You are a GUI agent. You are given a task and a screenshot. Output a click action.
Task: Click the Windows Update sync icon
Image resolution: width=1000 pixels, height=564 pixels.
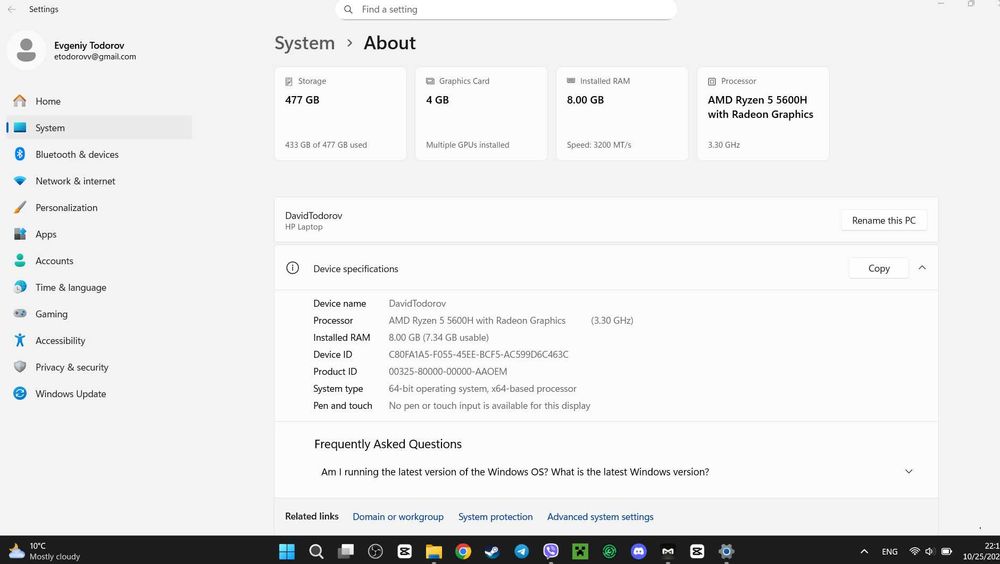[x=20, y=394]
